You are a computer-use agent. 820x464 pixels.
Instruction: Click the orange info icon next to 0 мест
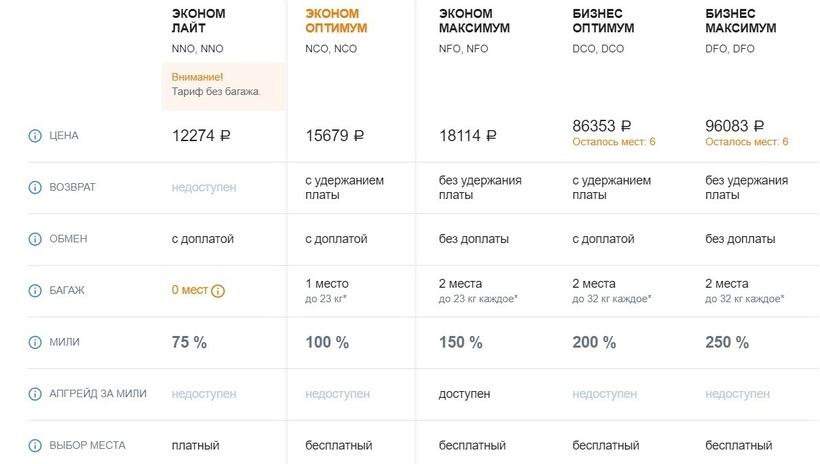pyautogui.click(x=218, y=291)
